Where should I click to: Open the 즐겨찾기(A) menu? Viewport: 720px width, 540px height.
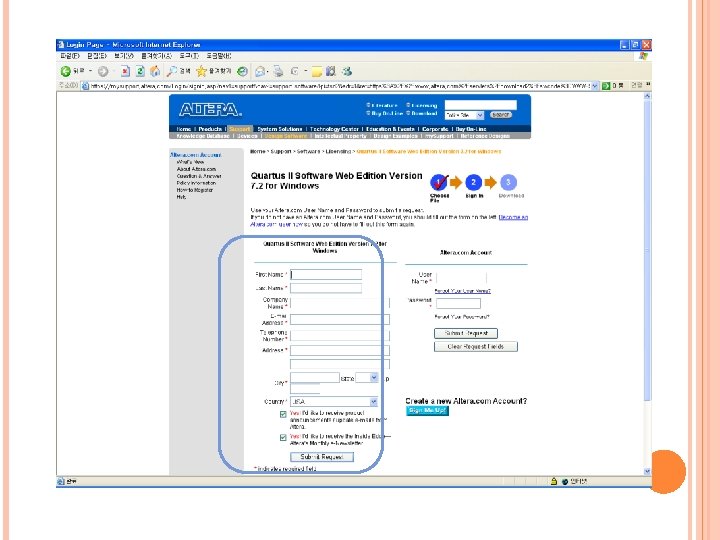156,56
